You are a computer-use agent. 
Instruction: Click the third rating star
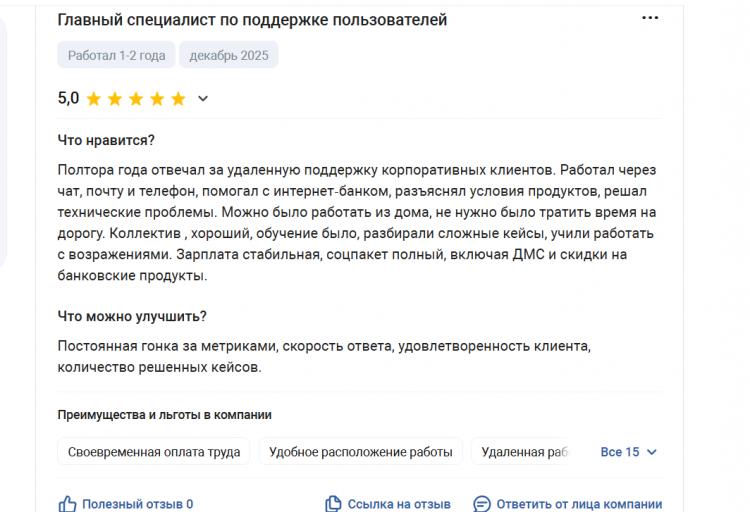pyautogui.click(x=136, y=99)
